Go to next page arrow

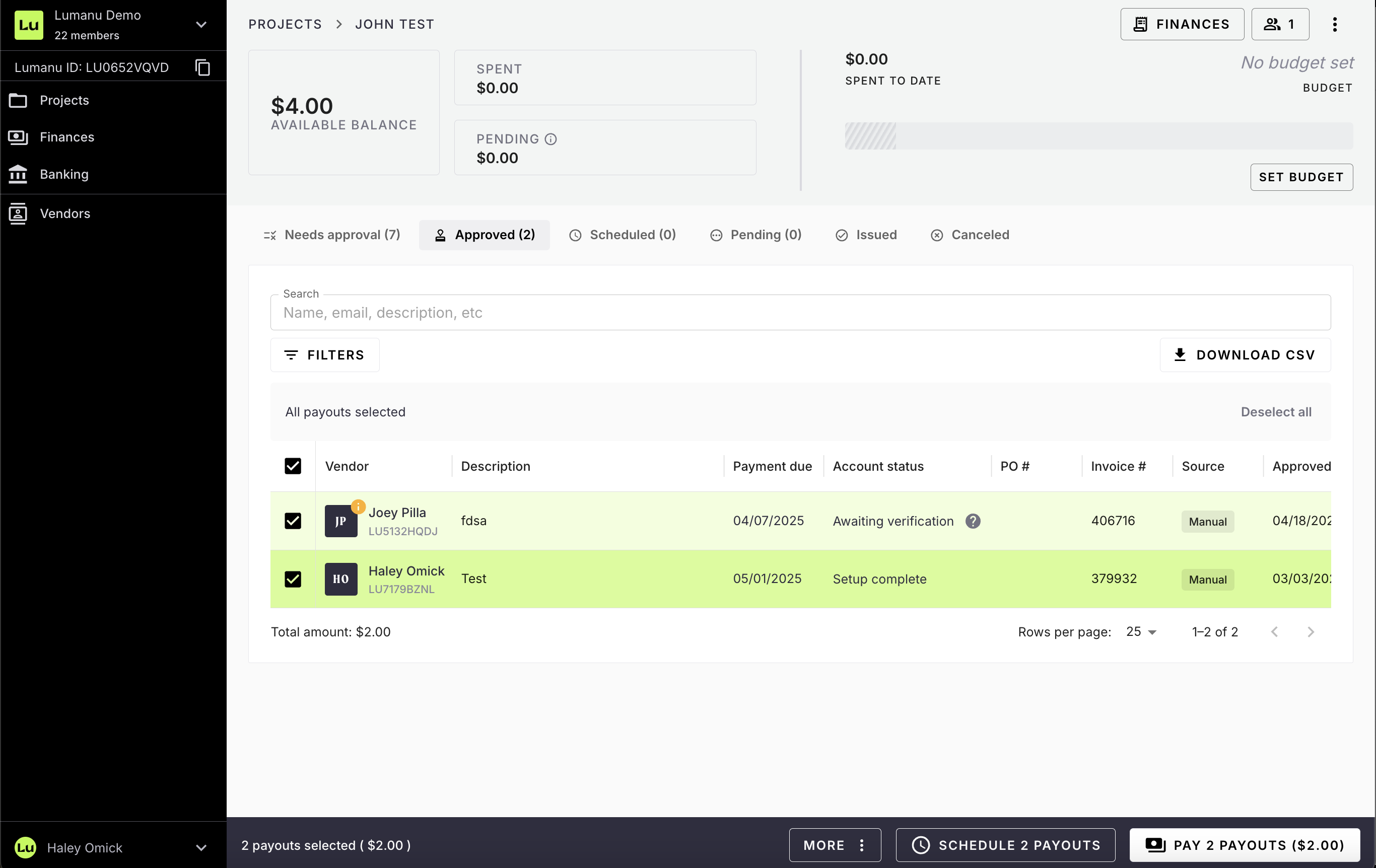pos(1311,631)
